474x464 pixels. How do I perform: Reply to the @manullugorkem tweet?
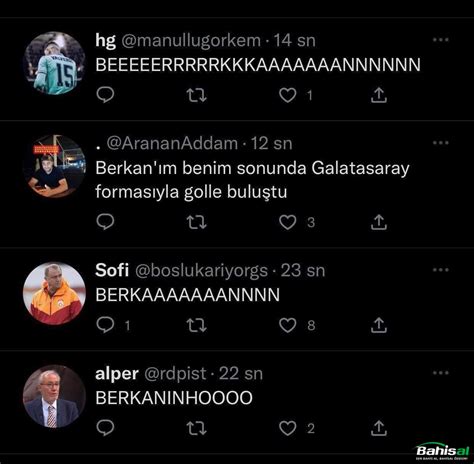[x=105, y=95]
